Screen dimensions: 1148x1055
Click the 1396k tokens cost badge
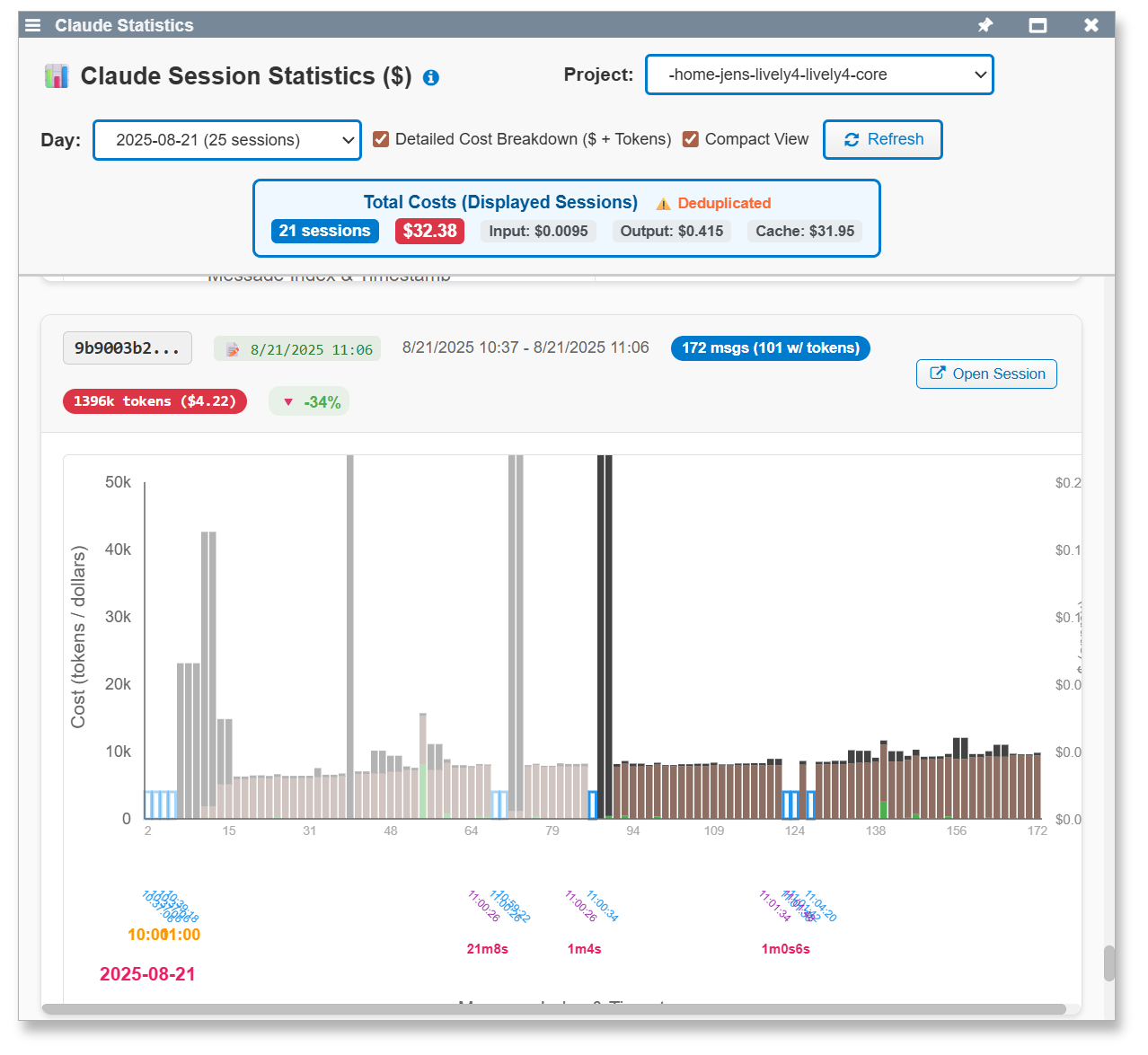[x=155, y=401]
